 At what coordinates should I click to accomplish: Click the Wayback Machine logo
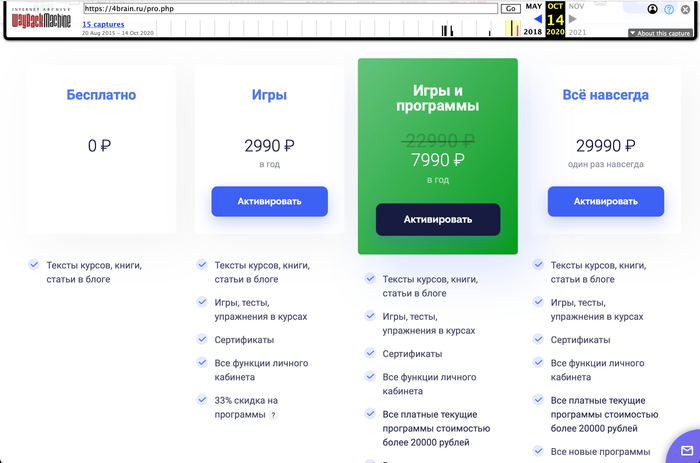[41, 20]
